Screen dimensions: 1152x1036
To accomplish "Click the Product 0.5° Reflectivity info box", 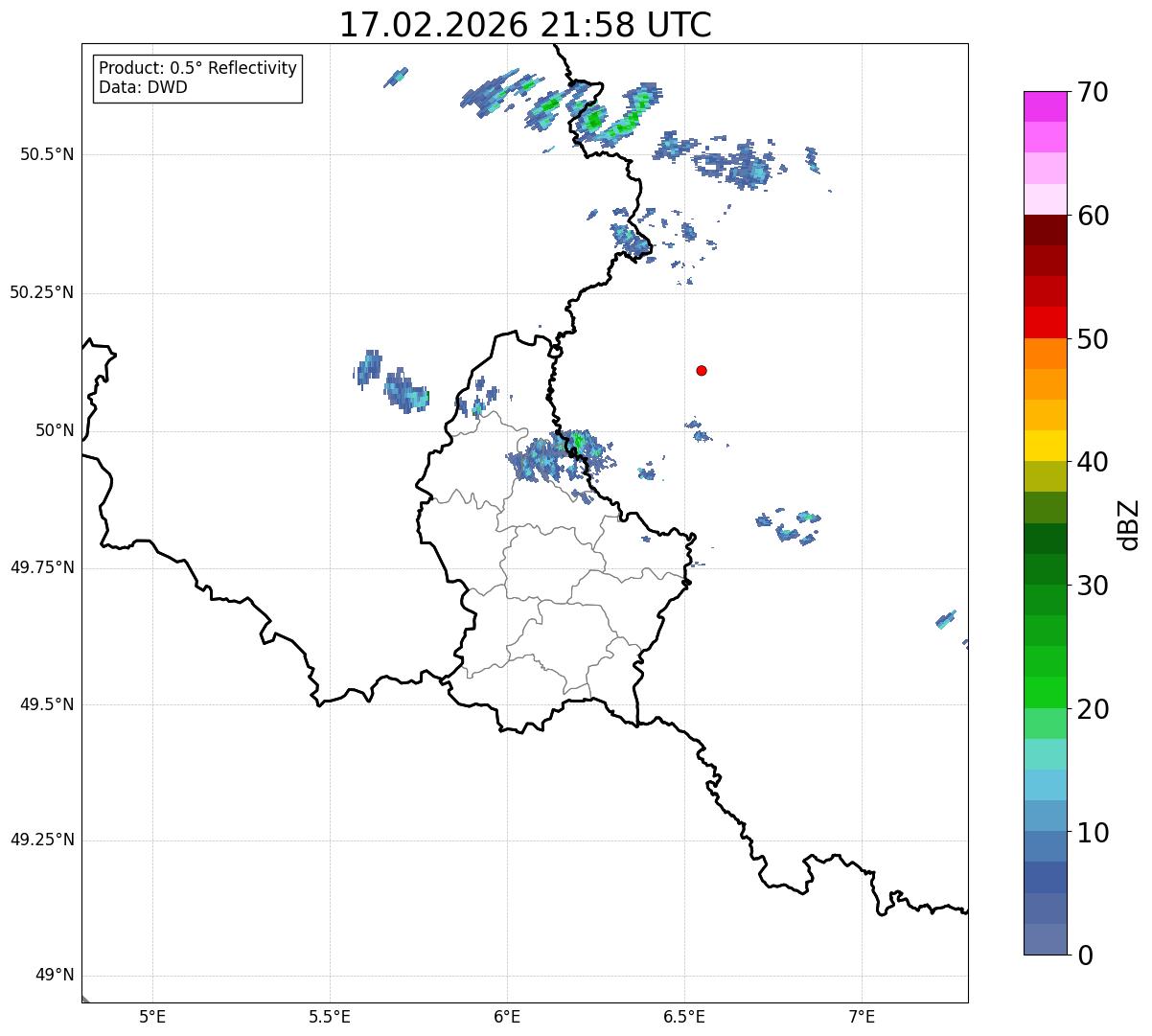I will pyautogui.click(x=197, y=79).
